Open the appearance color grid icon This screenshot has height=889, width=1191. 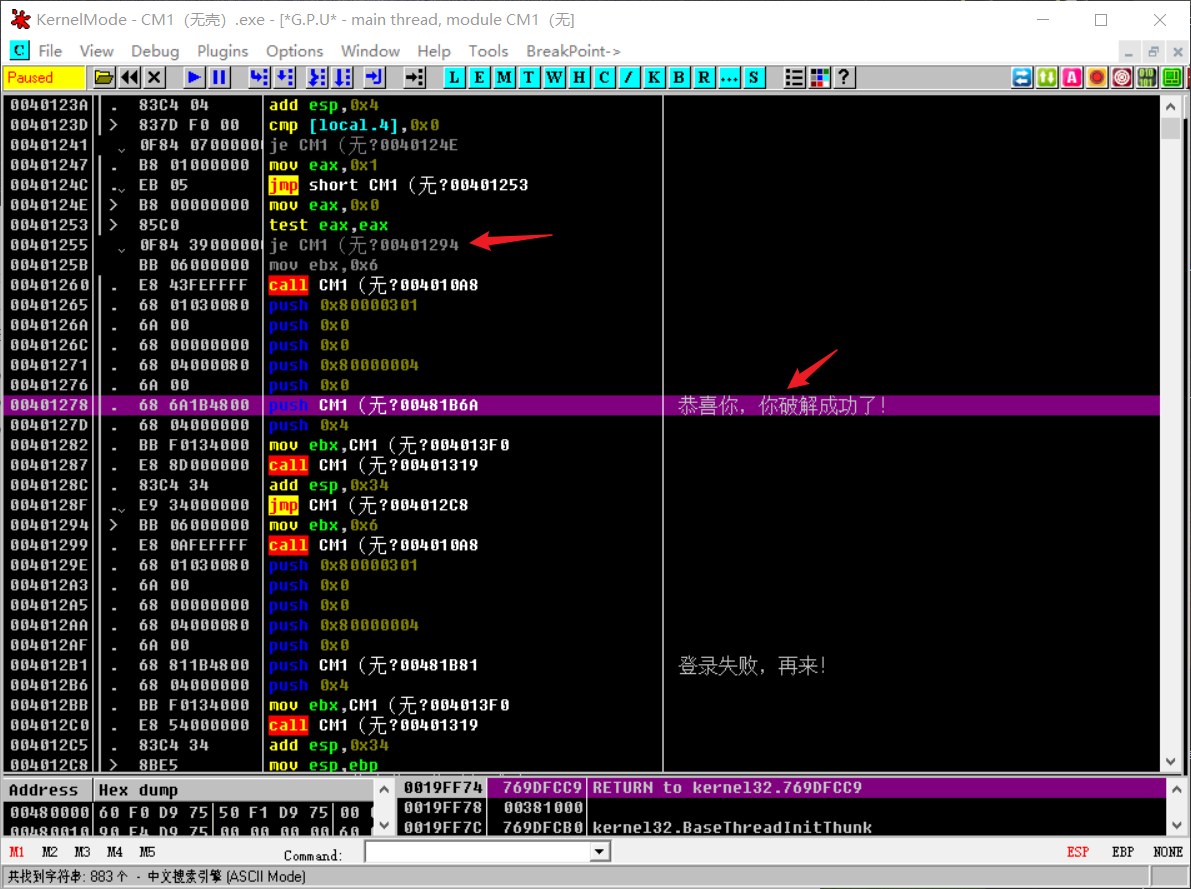coord(820,77)
